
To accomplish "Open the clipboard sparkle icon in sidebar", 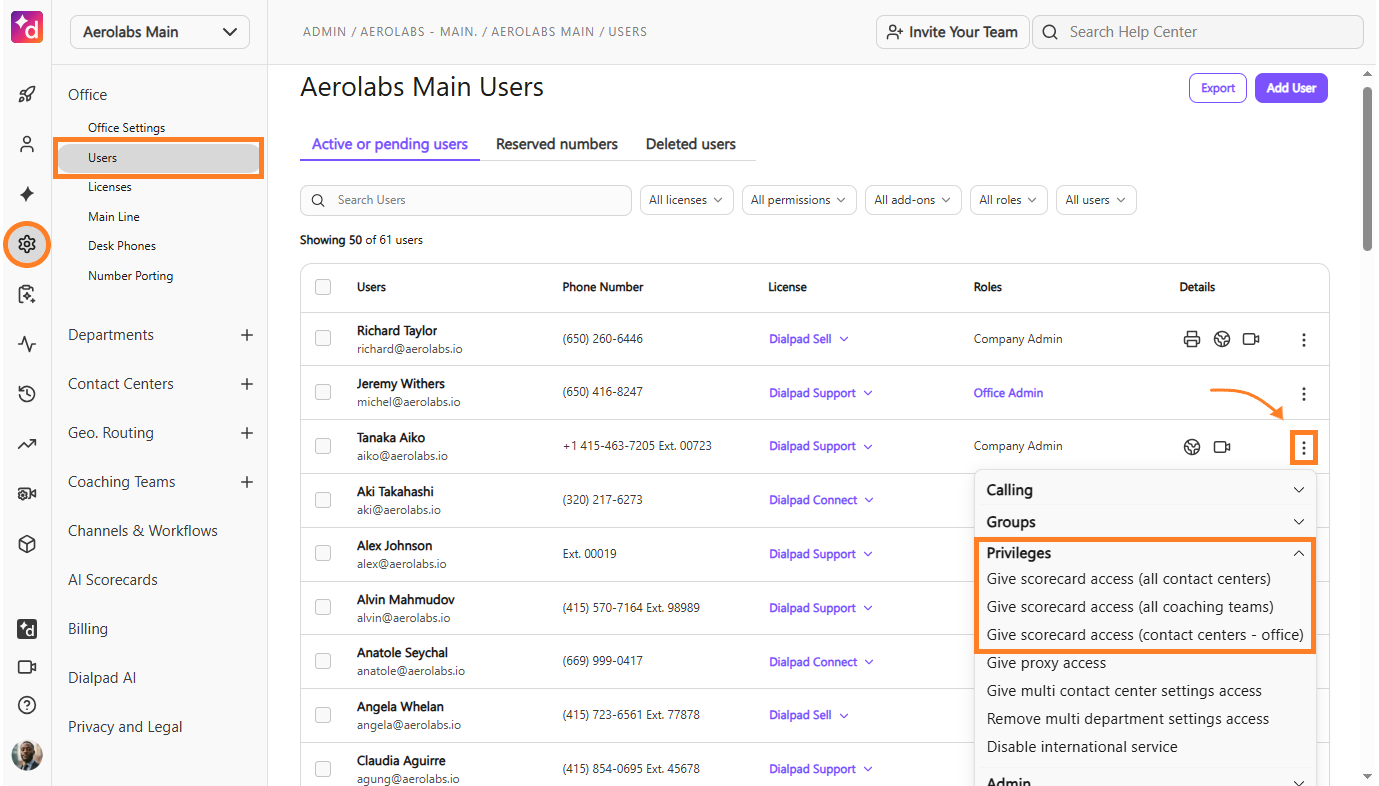I will [27, 294].
